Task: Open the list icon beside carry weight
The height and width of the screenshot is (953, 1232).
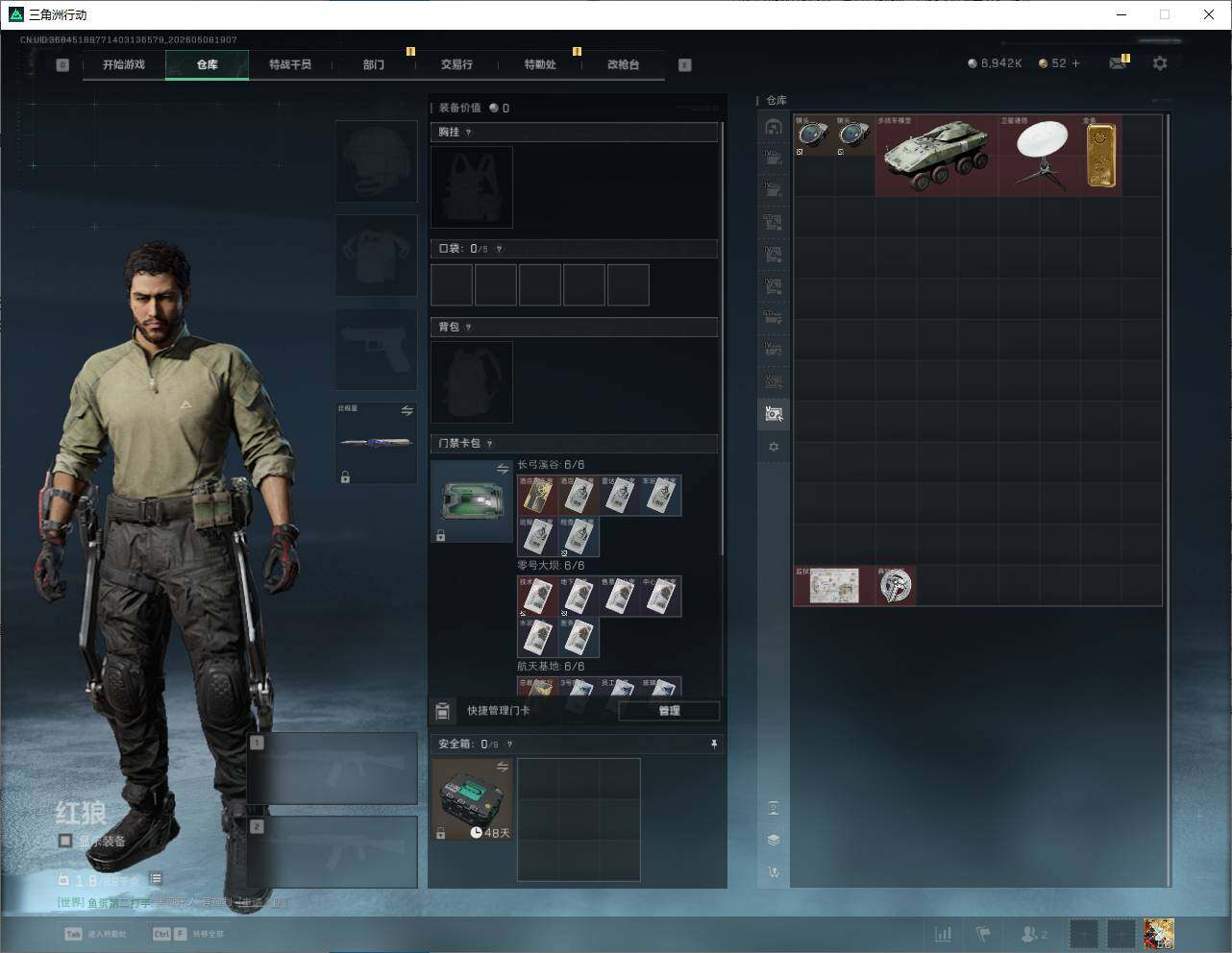Action: coord(156,879)
